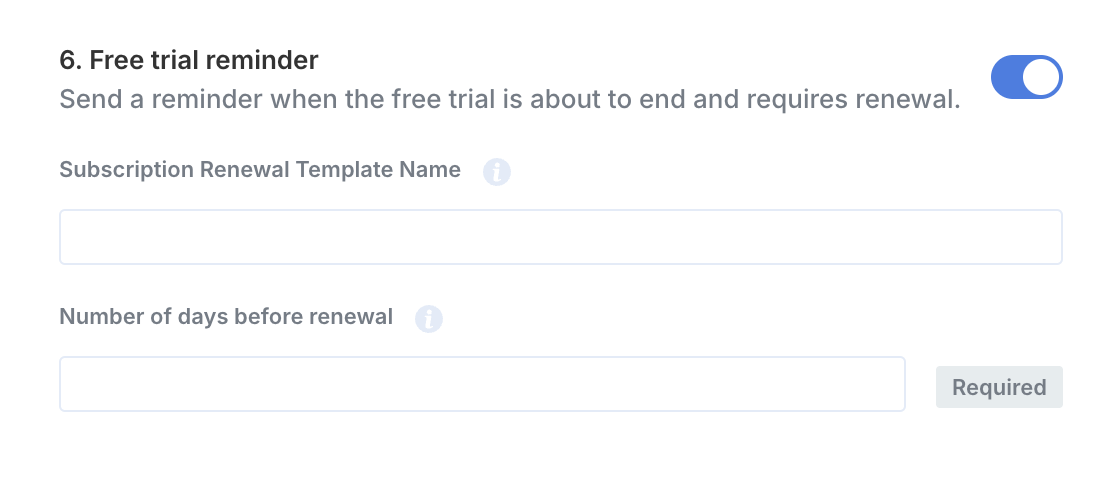Click the free trial reminder description text
The image size is (1120, 491).
509,100
